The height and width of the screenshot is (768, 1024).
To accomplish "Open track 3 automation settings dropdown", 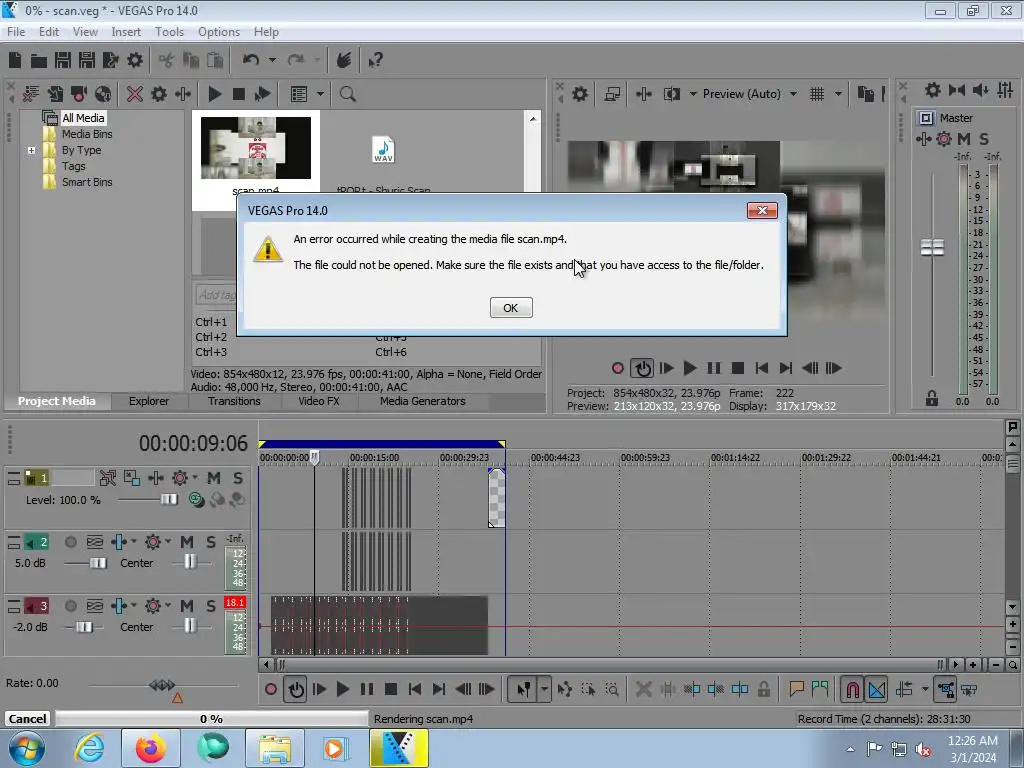I will click(x=168, y=605).
